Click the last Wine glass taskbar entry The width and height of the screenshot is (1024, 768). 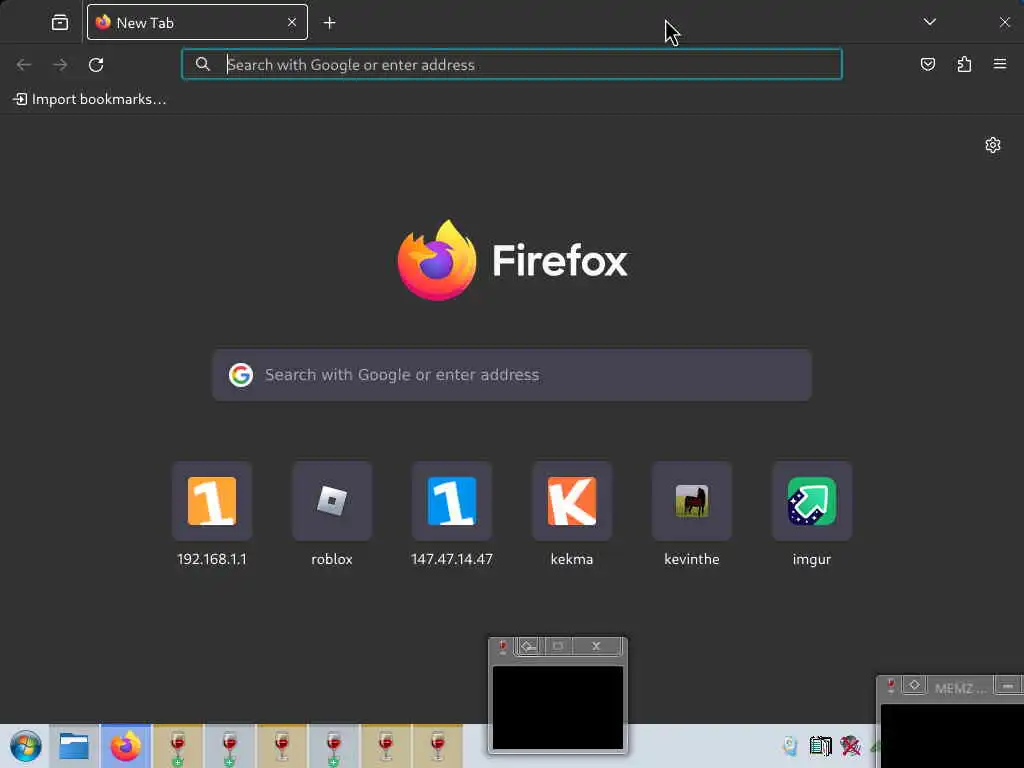pos(438,746)
